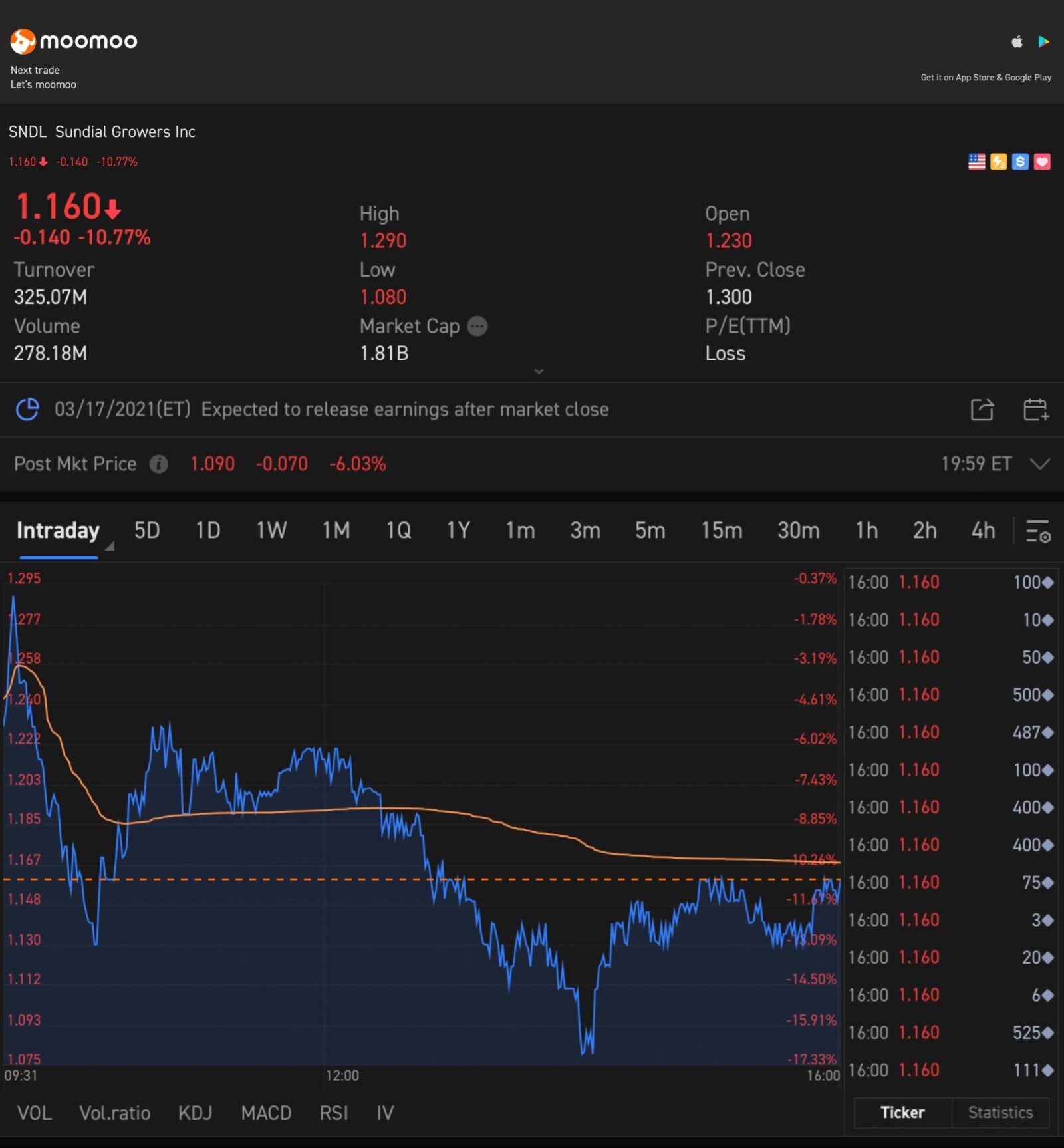Select the 1h interval tab
Viewport: 1064px width, 1148px height.
coord(866,531)
